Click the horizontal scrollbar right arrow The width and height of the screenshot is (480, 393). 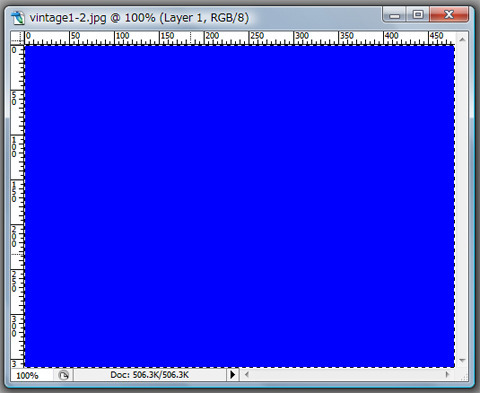click(448, 374)
